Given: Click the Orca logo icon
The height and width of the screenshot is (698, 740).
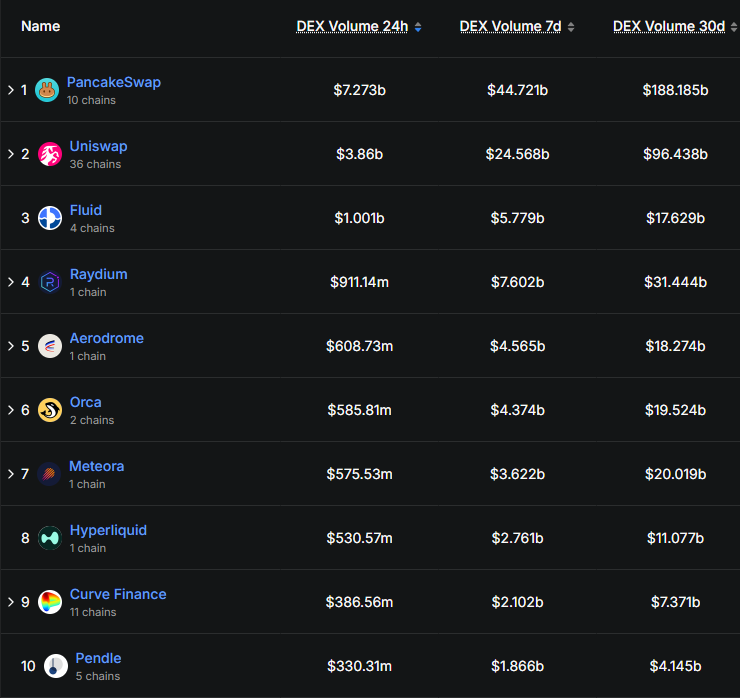Looking at the screenshot, I should (50, 410).
